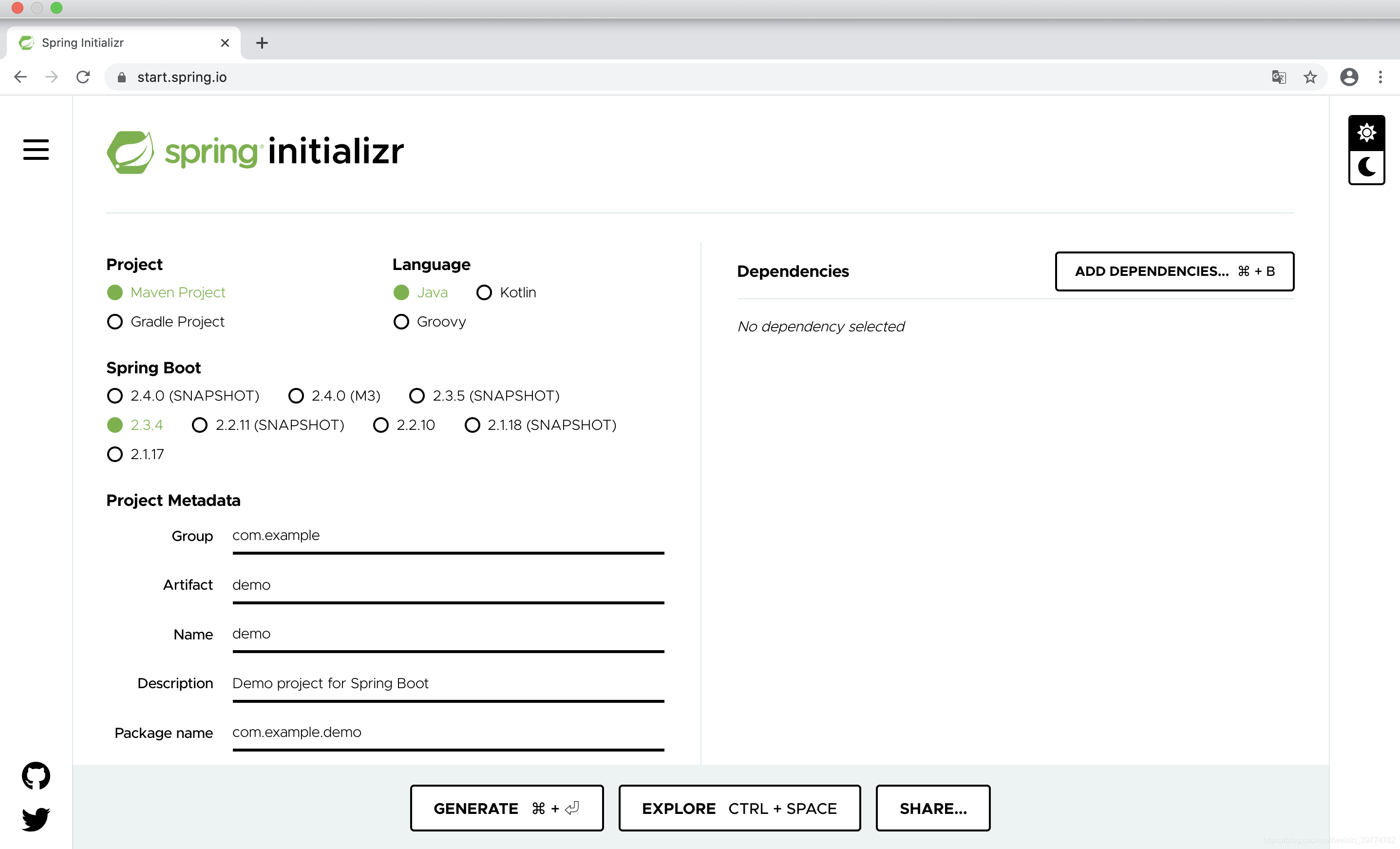Viewport: 1400px width, 849px height.
Task: Open the Twitter link icon
Action: point(36,819)
